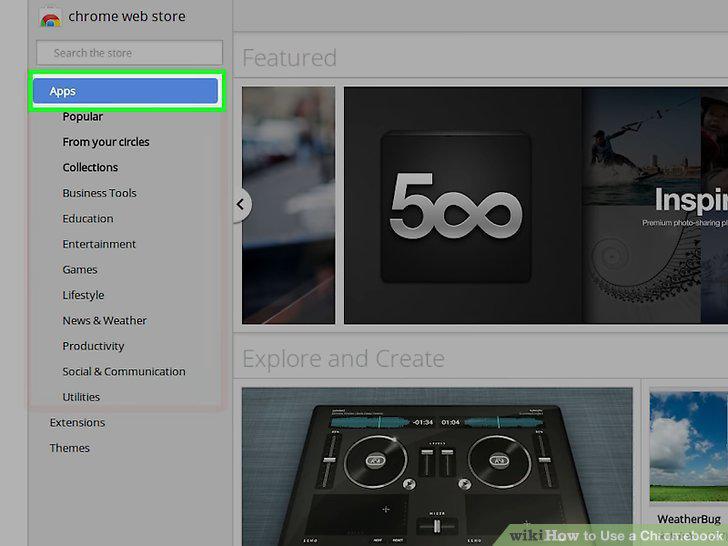Select Social & Communication category
The height and width of the screenshot is (546, 728).
(124, 372)
